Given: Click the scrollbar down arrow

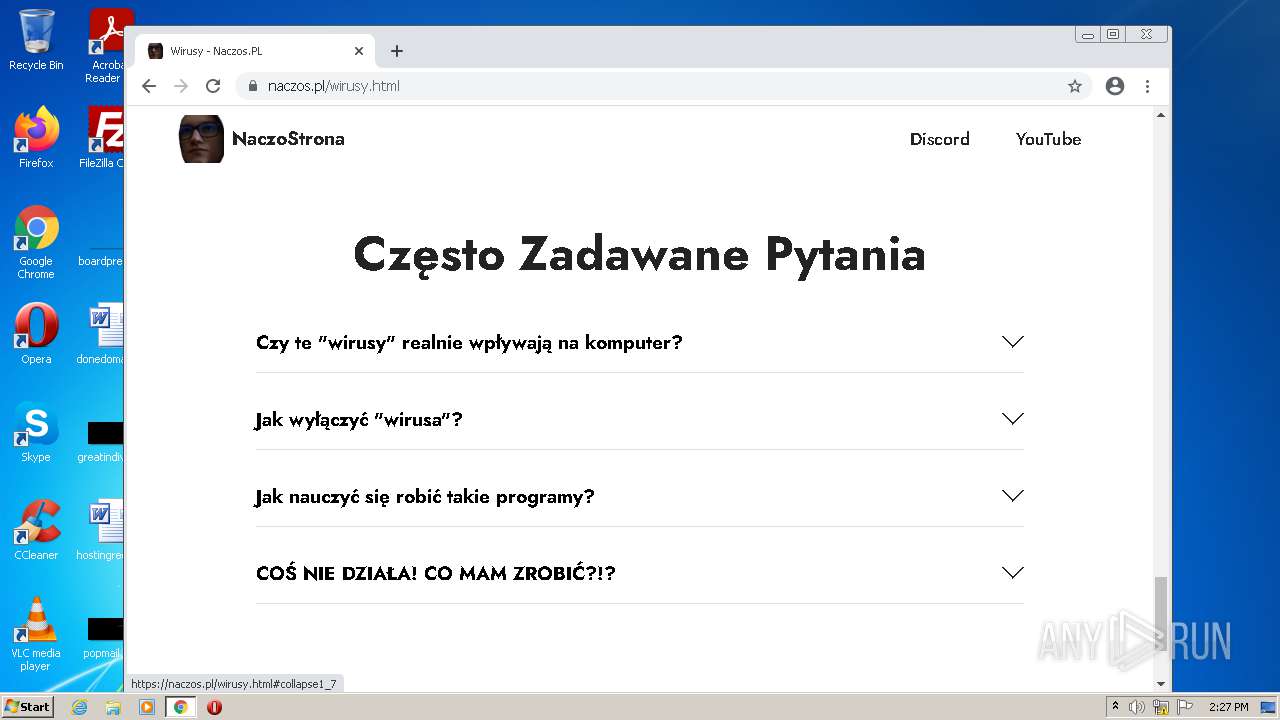Looking at the screenshot, I should tap(1161, 684).
